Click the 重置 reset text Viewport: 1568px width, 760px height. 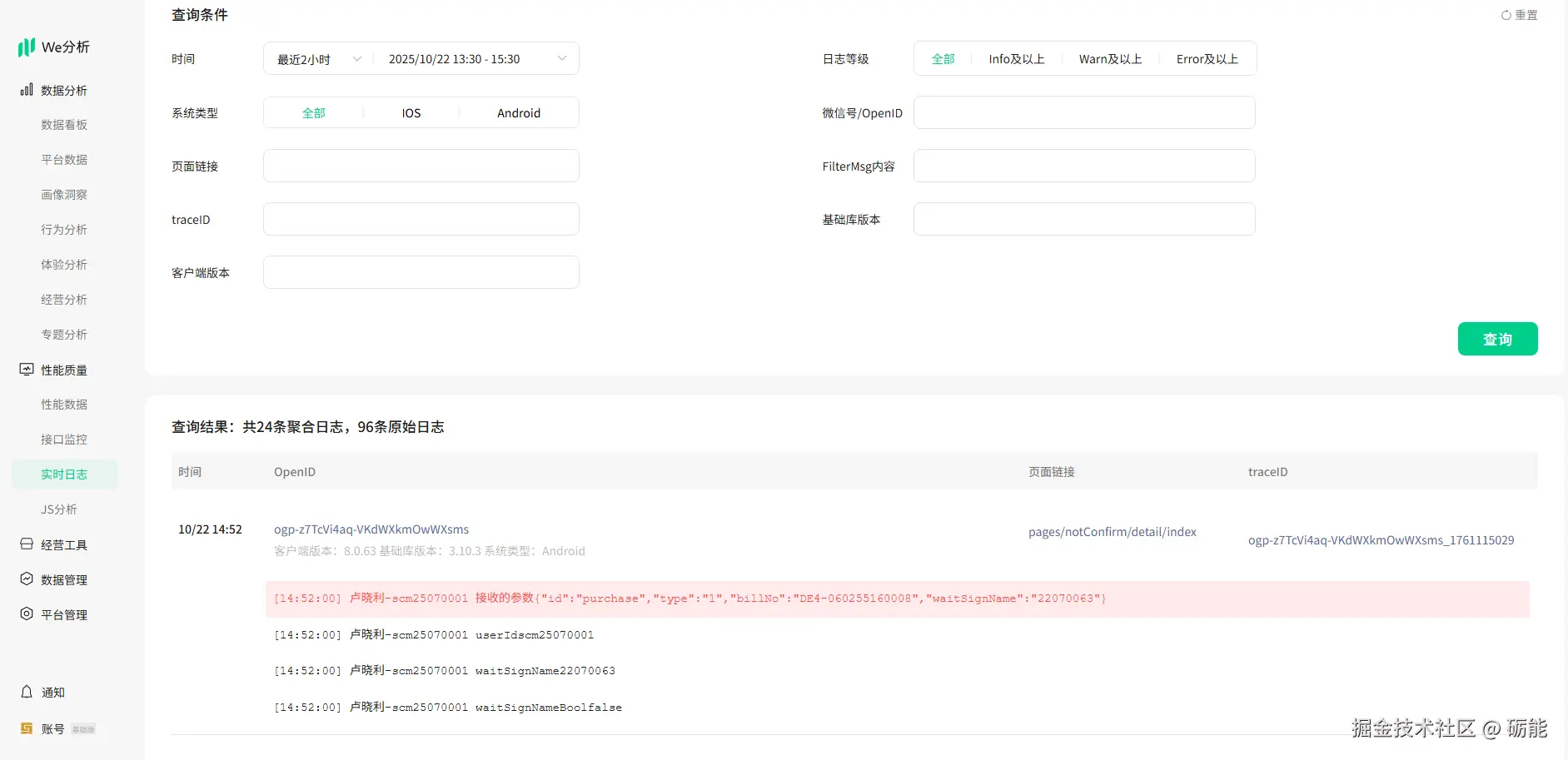(x=1526, y=15)
